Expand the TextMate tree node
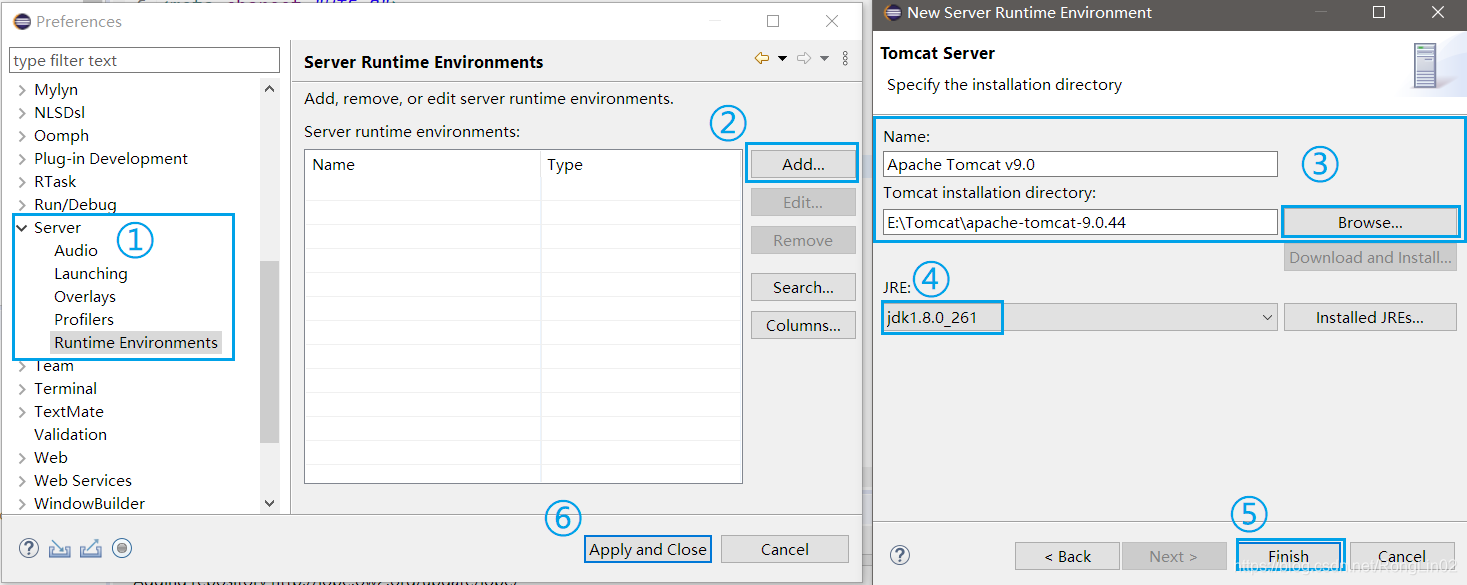 click(22, 412)
